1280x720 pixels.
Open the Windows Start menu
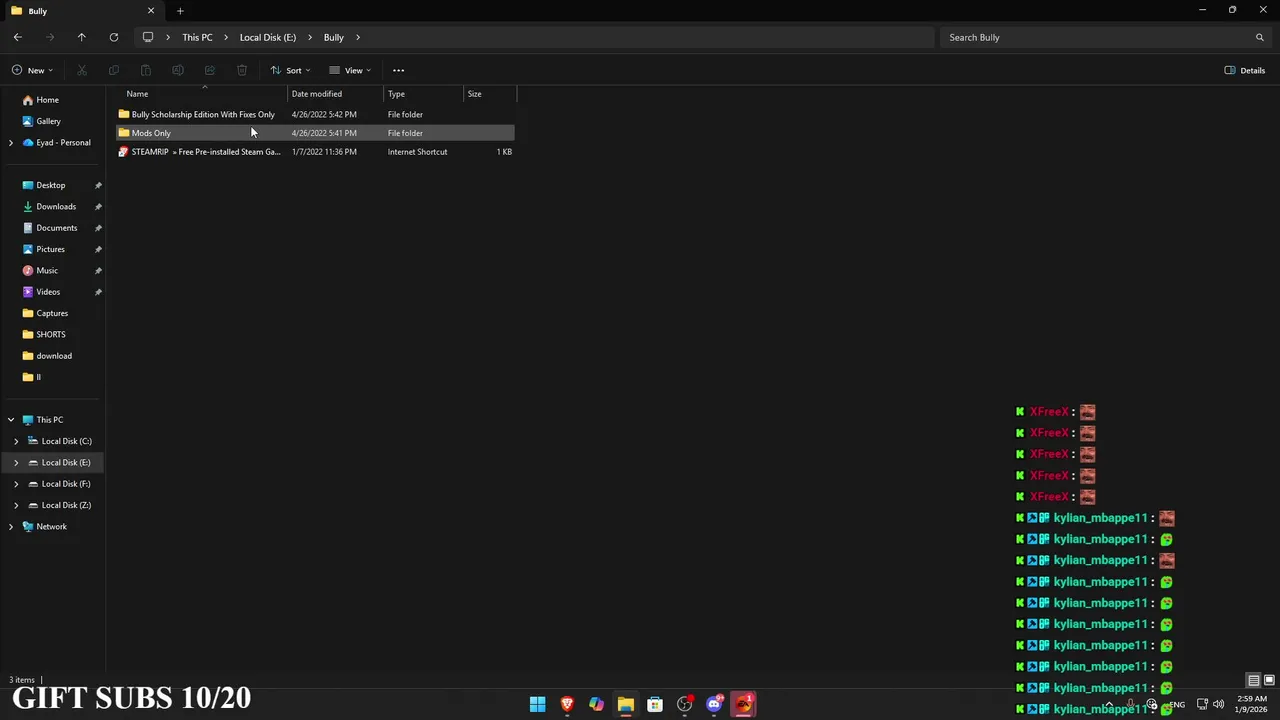tap(537, 704)
